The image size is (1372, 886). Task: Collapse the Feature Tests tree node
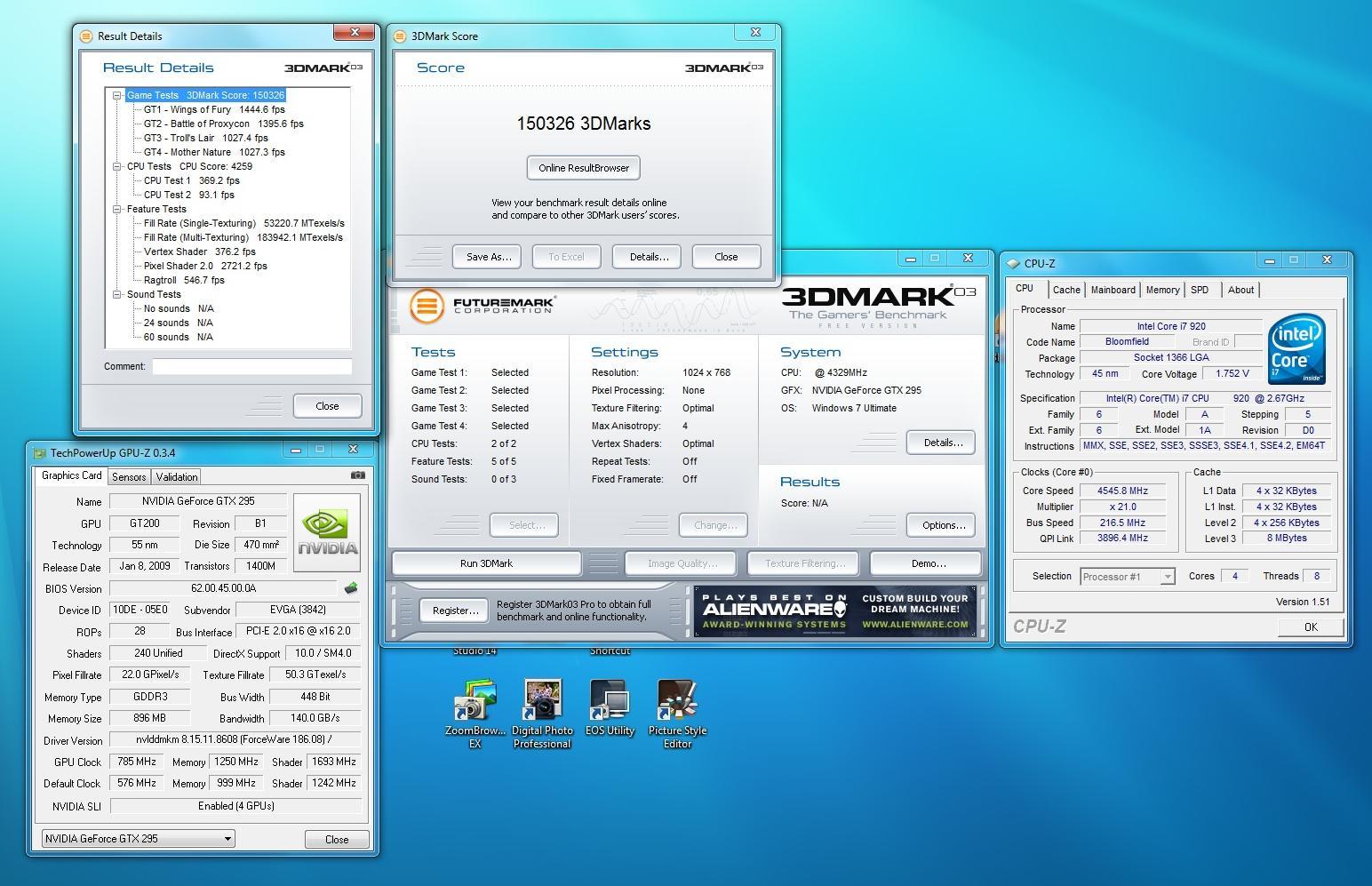(x=116, y=209)
